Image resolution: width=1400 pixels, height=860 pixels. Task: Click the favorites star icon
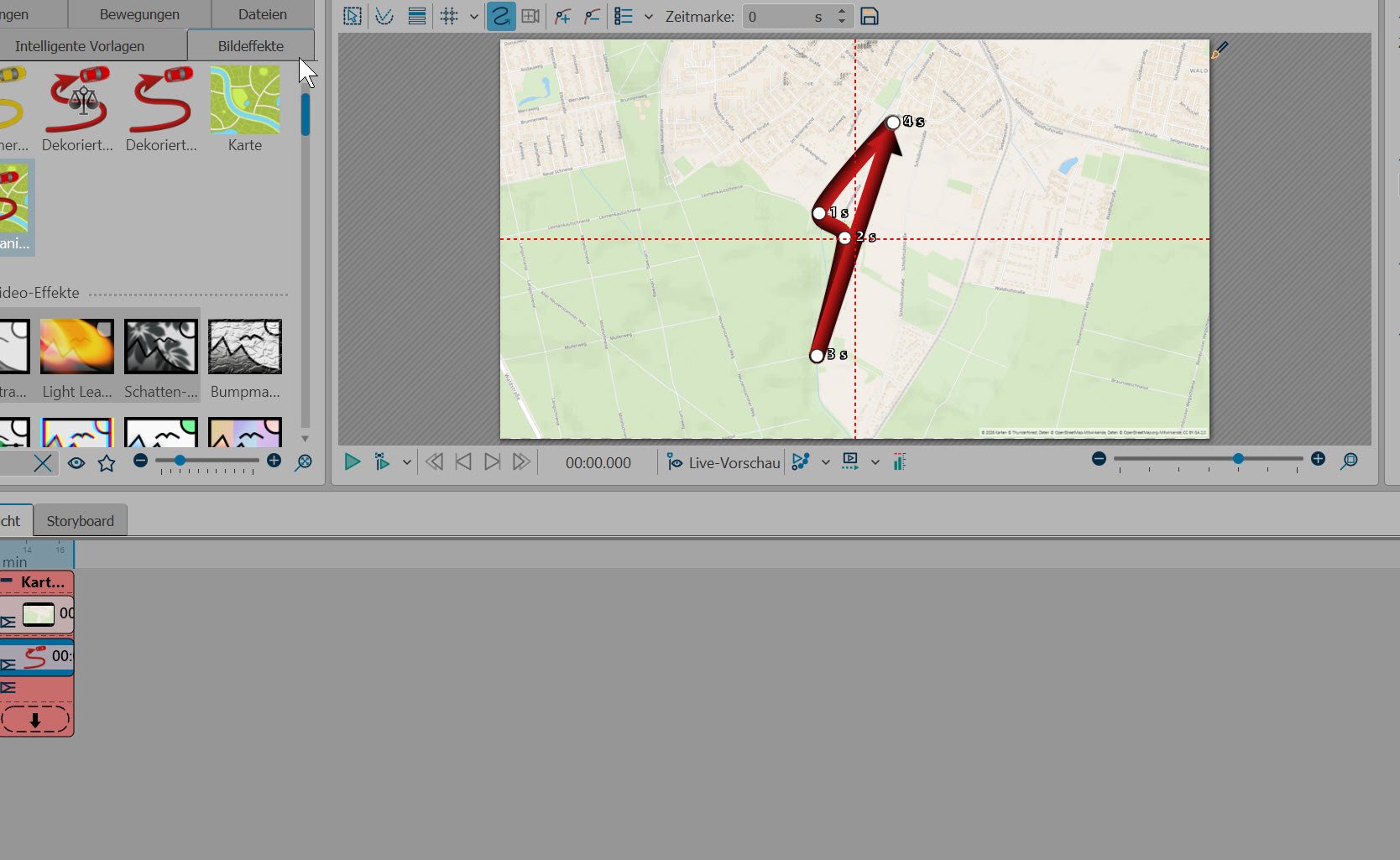click(107, 463)
